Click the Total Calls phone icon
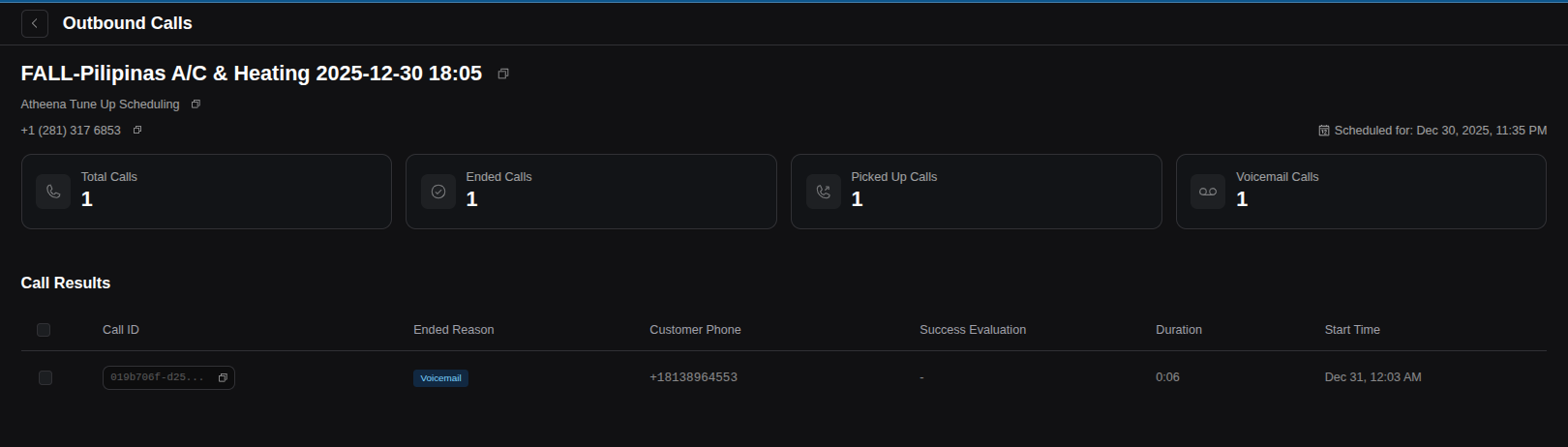This screenshot has height=447, width=1568. coord(53,192)
